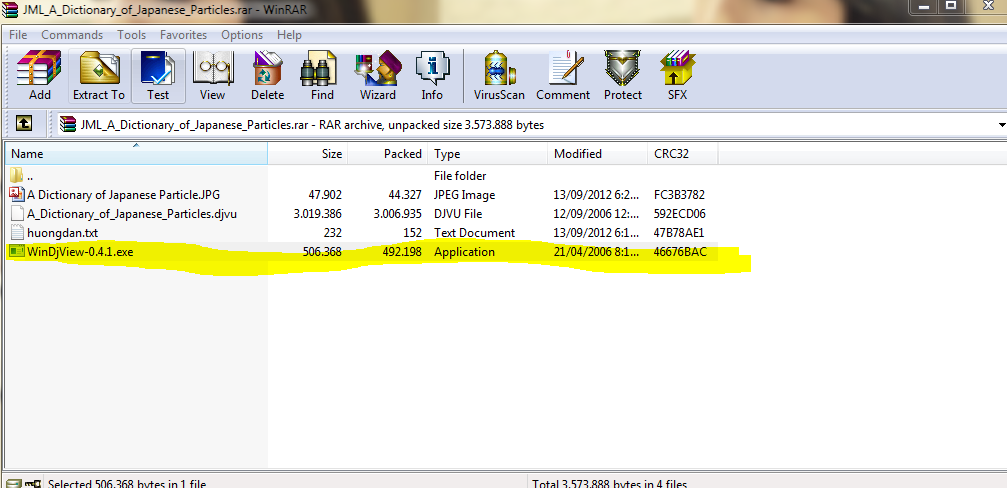Click the 'DJVU File' type cell

[x=458, y=214]
